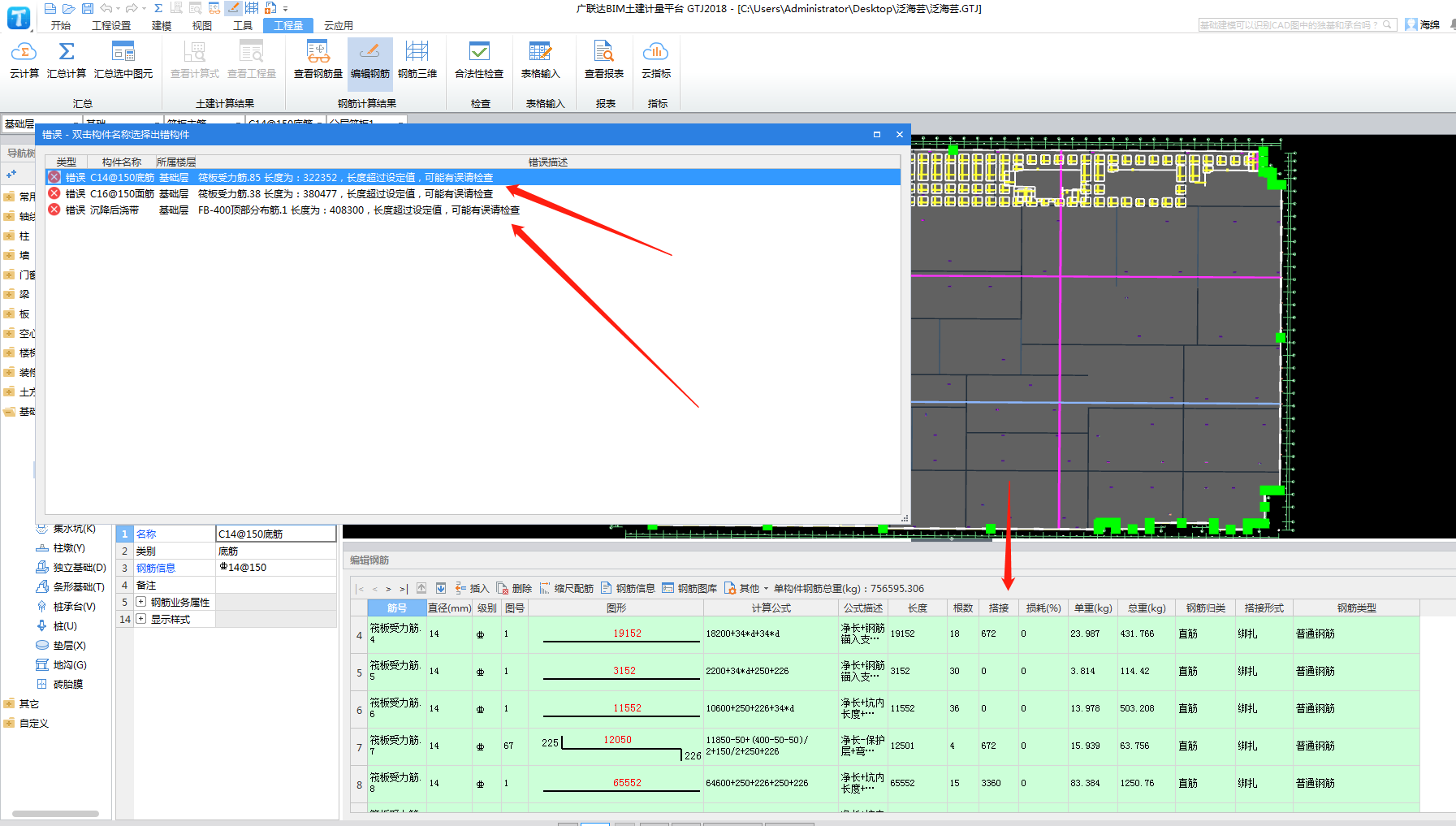Click 插入 insert row in rebar editor
The width and height of the screenshot is (1456, 826).
coord(473,588)
